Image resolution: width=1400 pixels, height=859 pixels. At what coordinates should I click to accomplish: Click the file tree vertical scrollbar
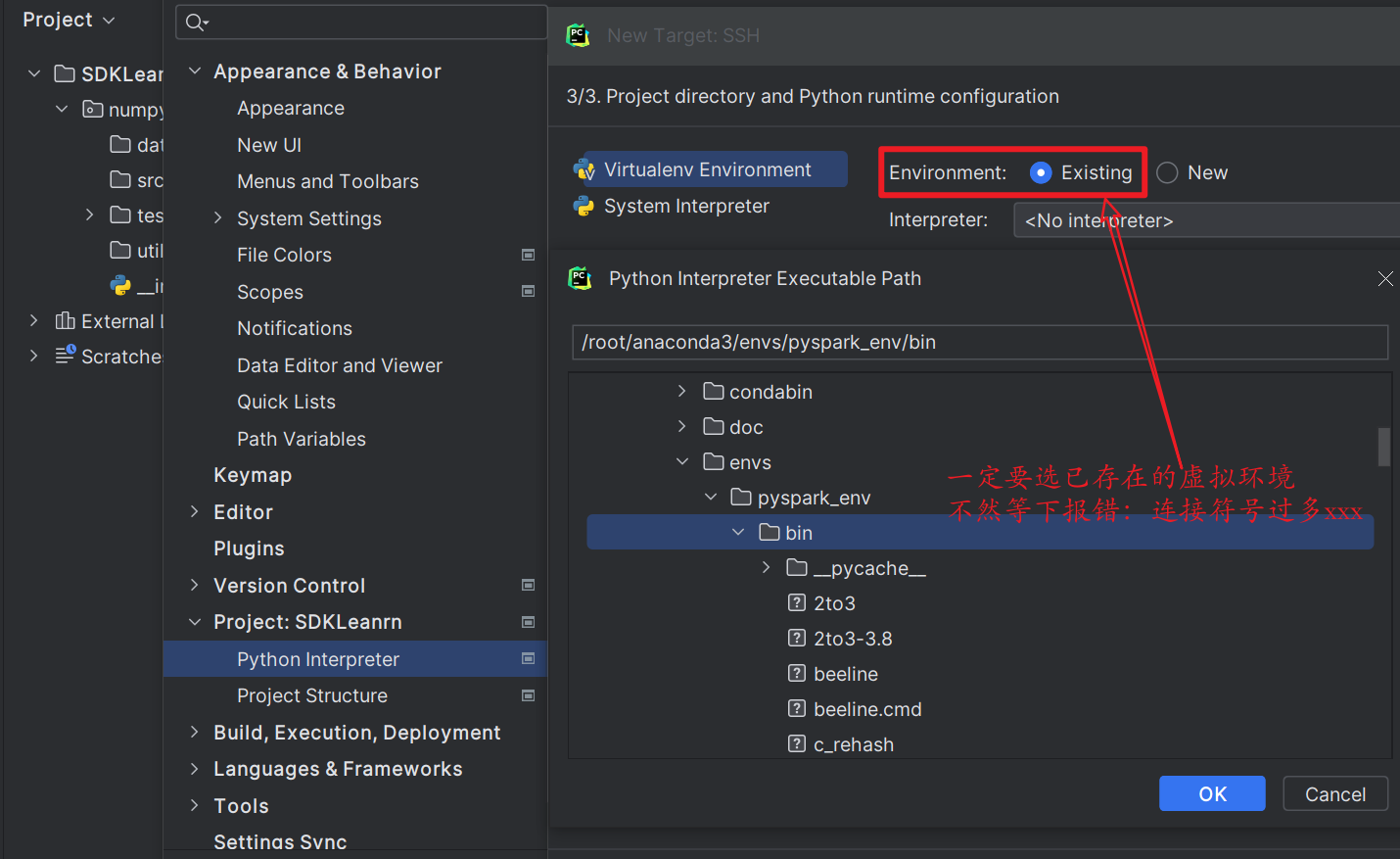pyautogui.click(x=1383, y=447)
